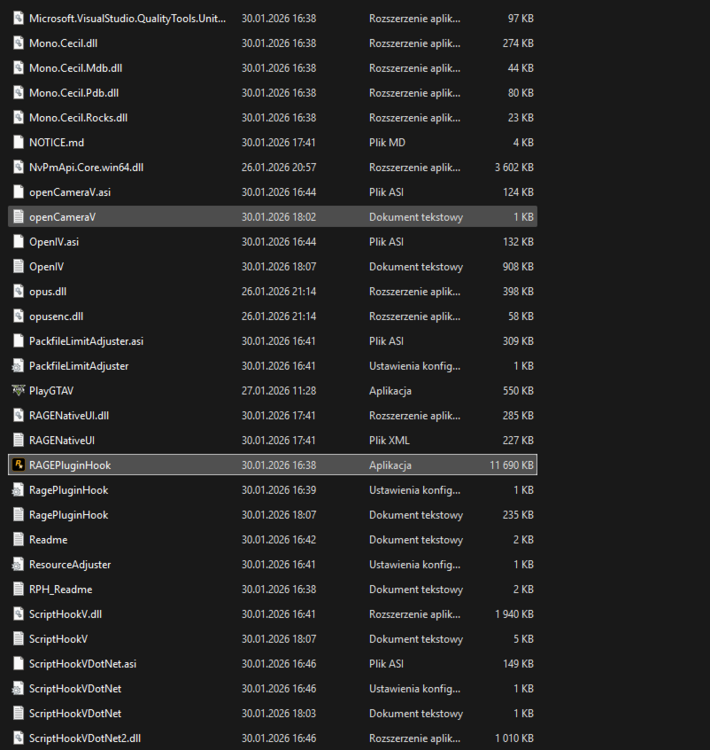Click the date '26.01.2026 20:57'

pos(278,167)
